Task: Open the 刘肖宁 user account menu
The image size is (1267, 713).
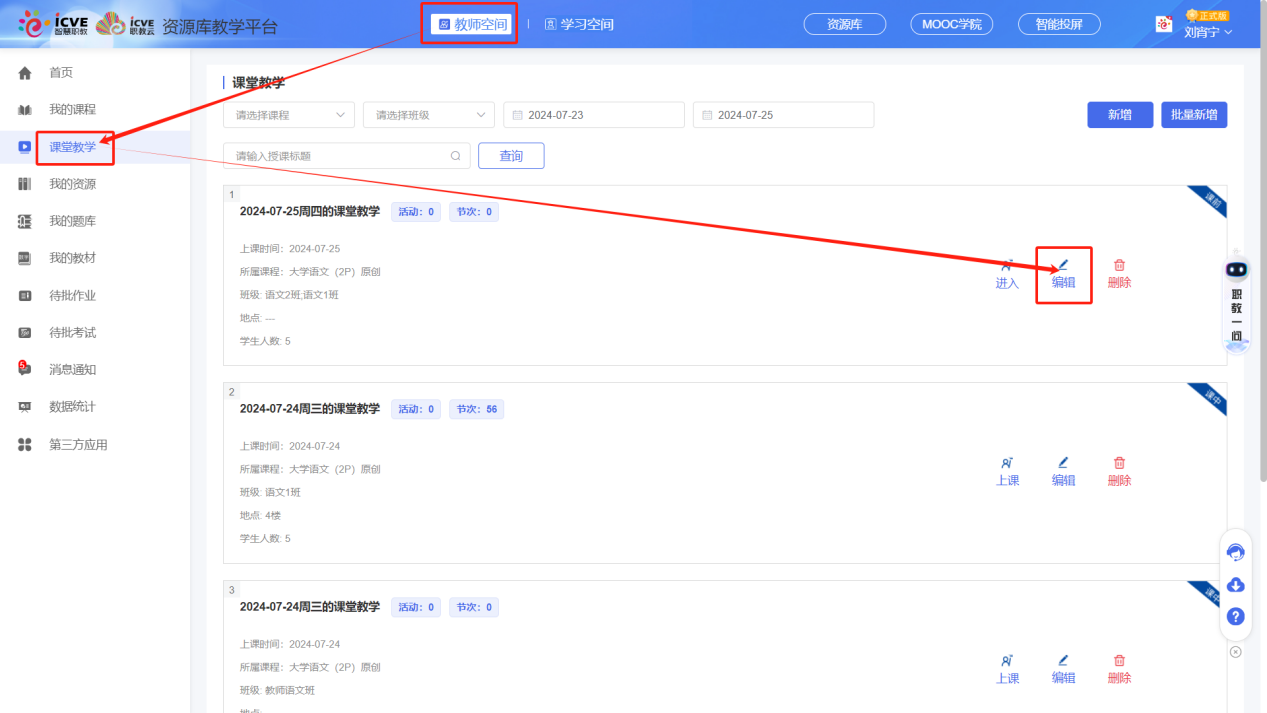Action: (x=1207, y=31)
